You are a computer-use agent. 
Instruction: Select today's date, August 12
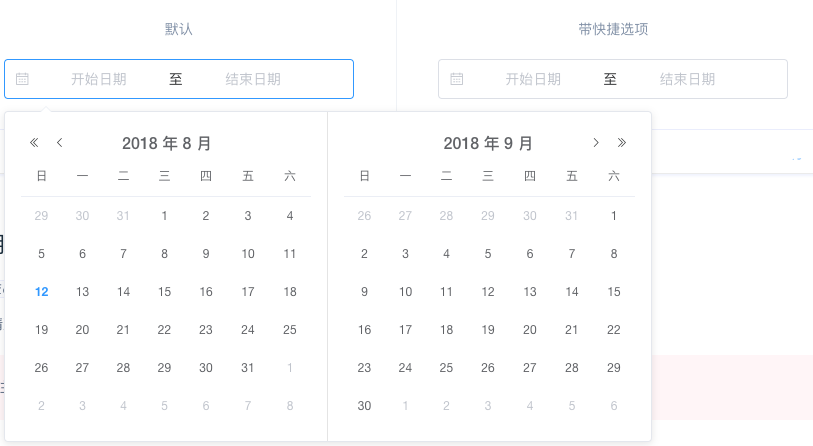(x=41, y=292)
